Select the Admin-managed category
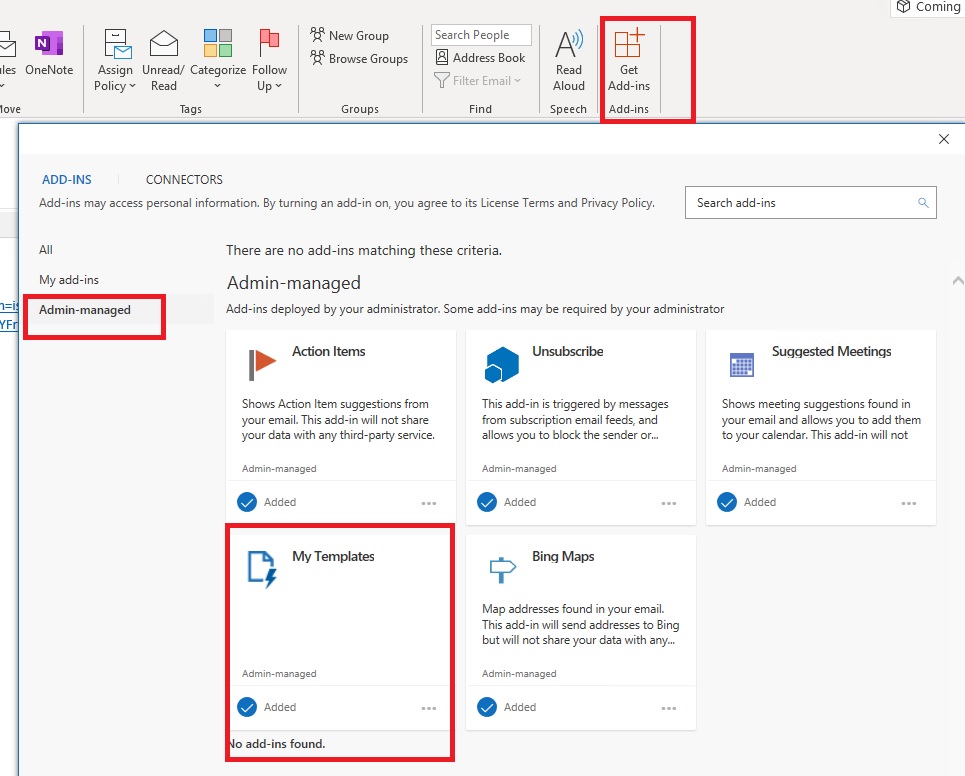965x776 pixels. click(x=85, y=310)
